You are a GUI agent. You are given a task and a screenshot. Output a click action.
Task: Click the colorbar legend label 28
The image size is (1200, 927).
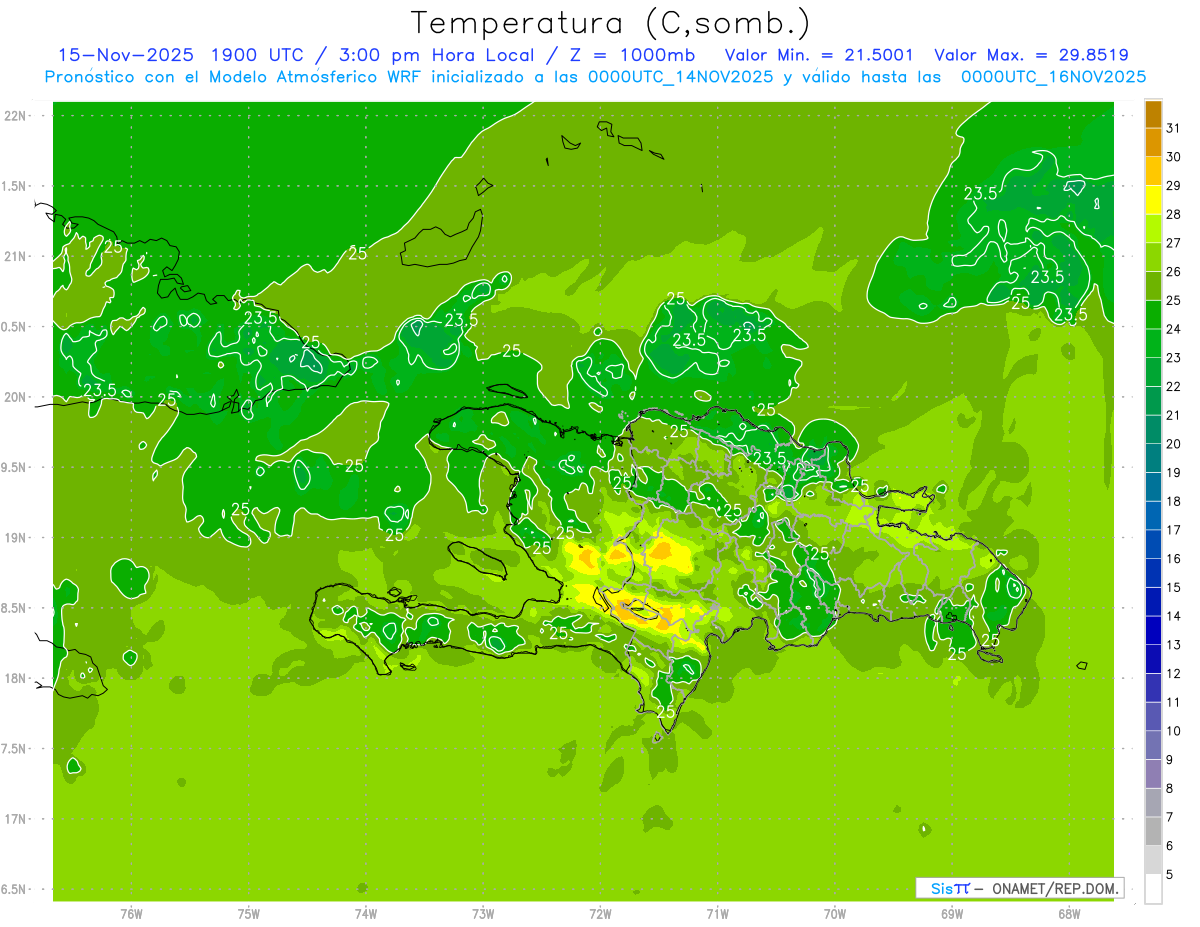click(x=1174, y=214)
